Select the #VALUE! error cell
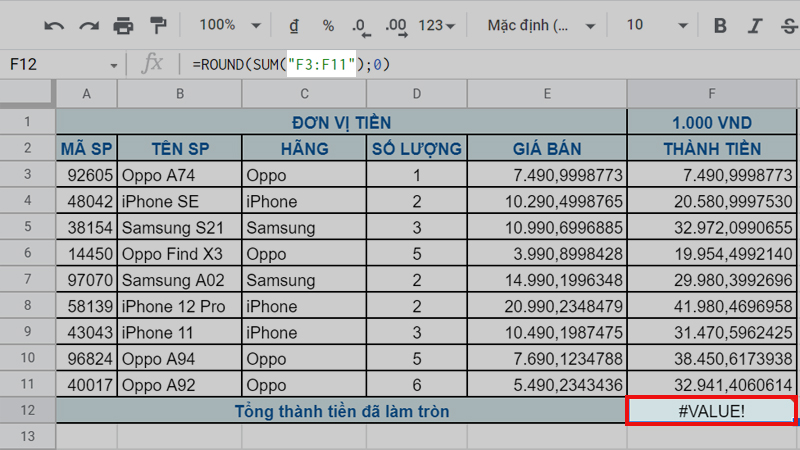The height and width of the screenshot is (450, 800). [711, 411]
